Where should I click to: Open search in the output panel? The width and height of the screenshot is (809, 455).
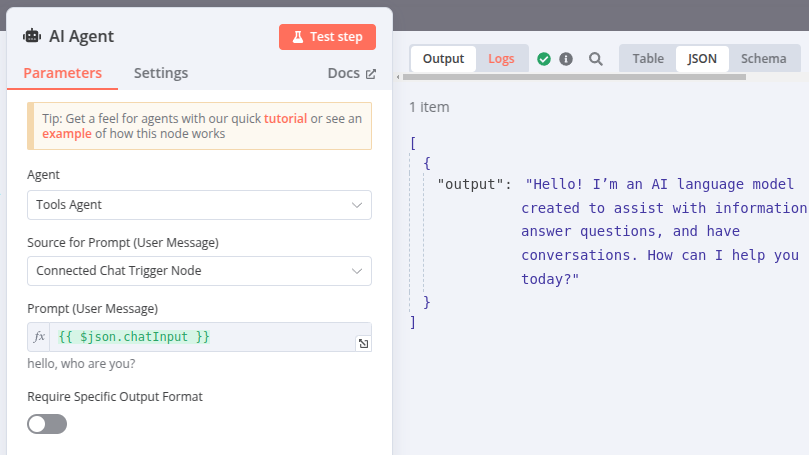(596, 59)
